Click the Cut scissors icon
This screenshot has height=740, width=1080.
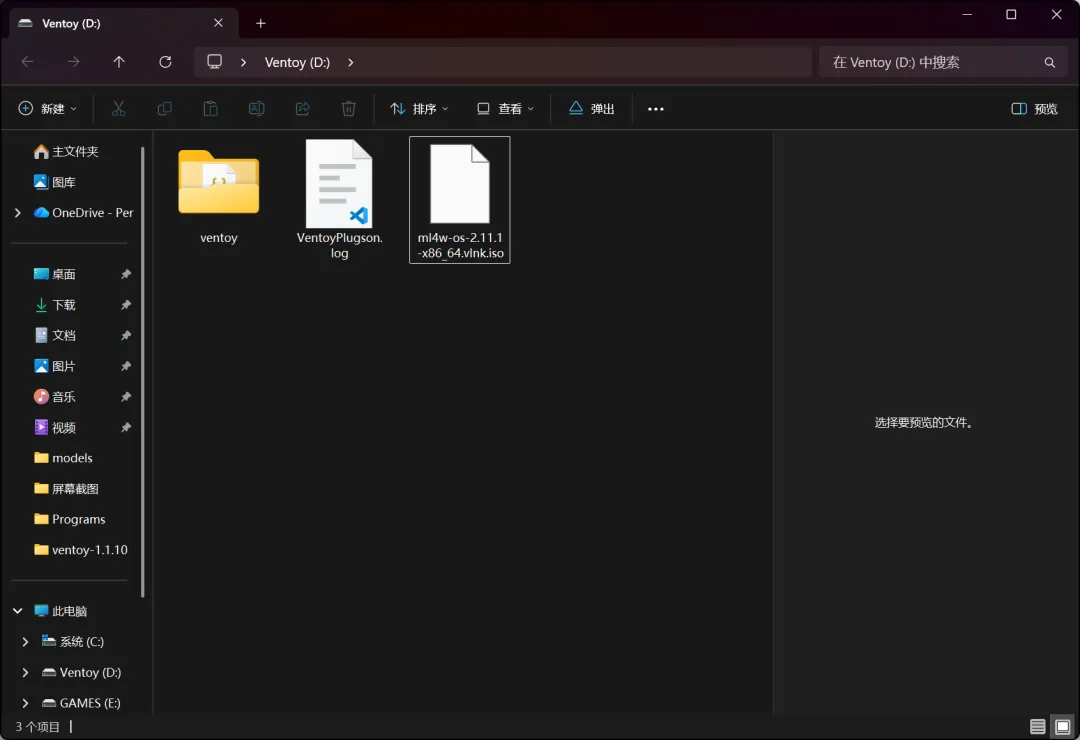[118, 109]
